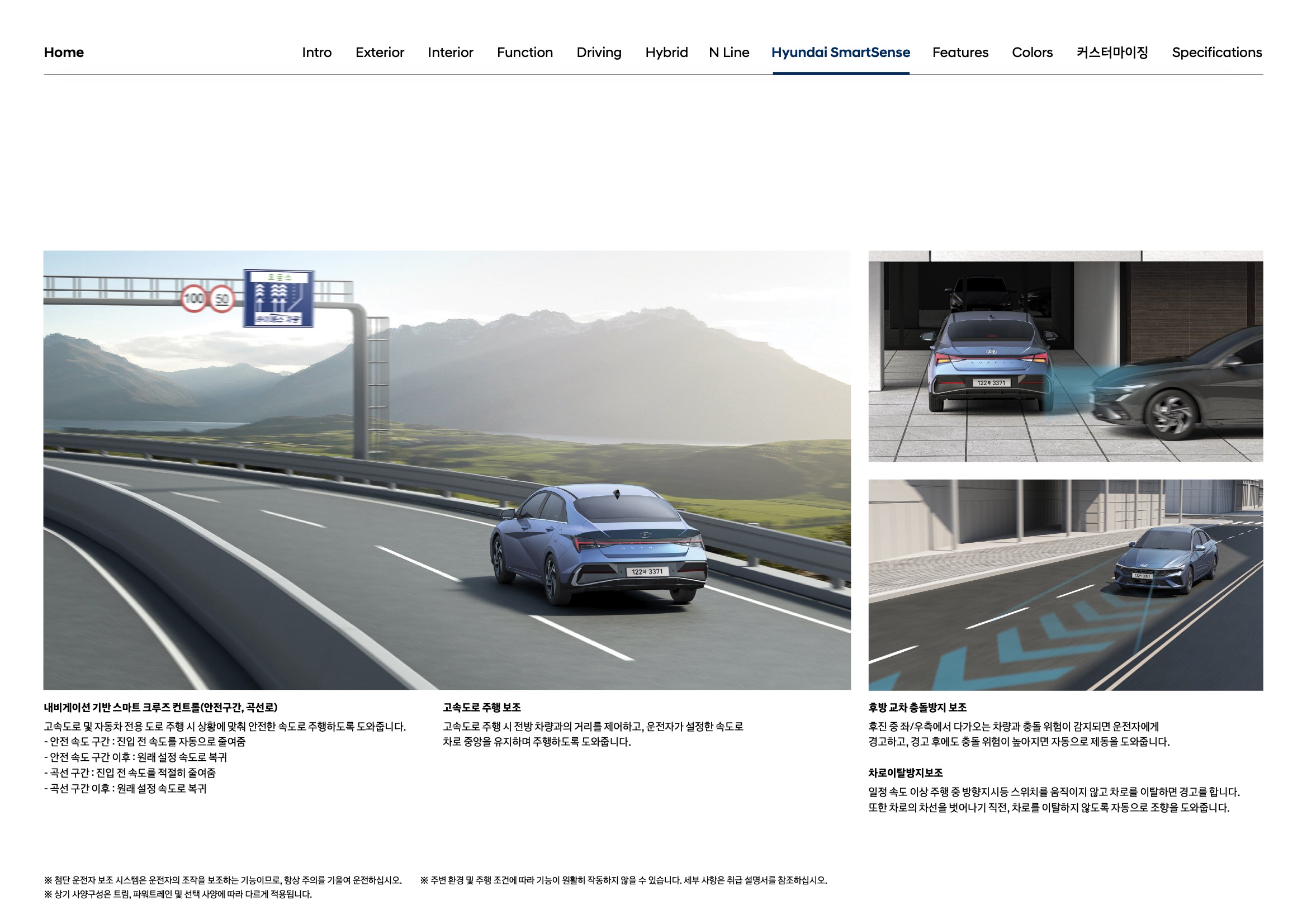Open the 커스터마이징 tab

click(x=1112, y=53)
